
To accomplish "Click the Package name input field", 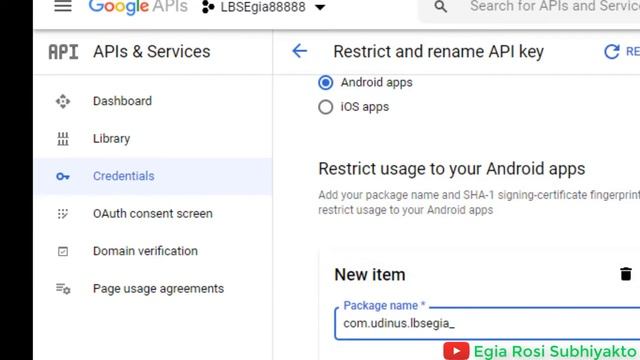I will click(x=487, y=323).
